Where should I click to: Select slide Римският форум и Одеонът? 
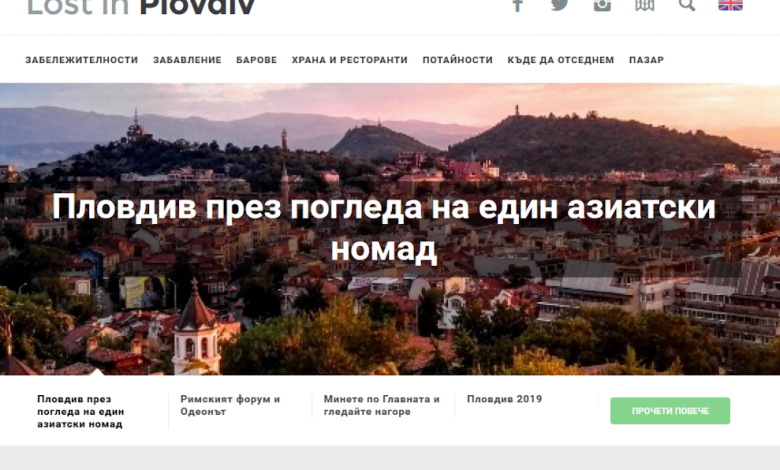tap(230, 405)
